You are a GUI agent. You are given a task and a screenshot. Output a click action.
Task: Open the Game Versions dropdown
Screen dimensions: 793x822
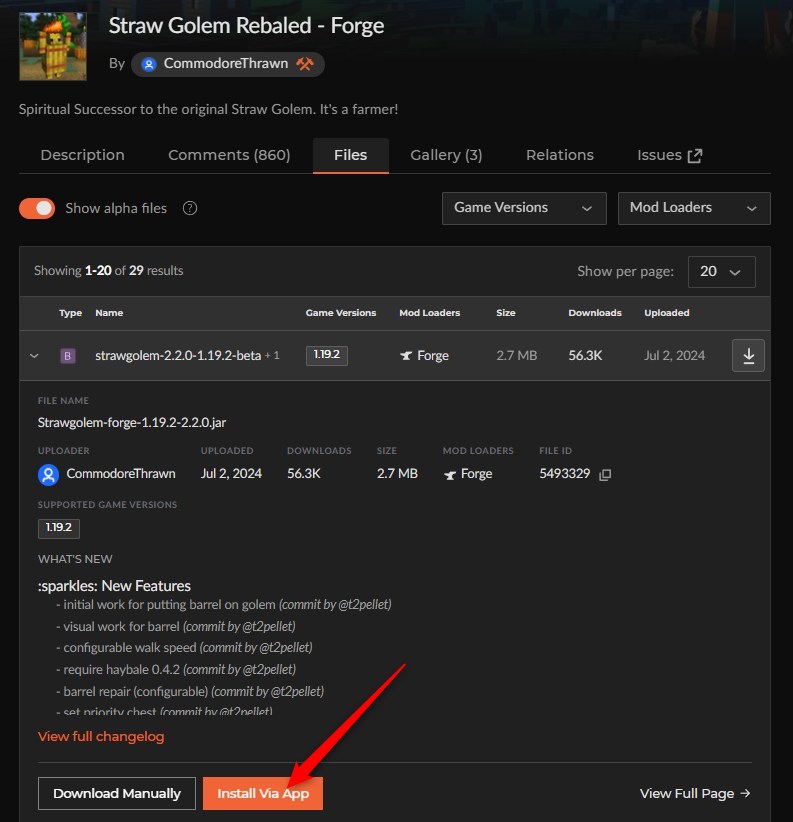coord(524,208)
